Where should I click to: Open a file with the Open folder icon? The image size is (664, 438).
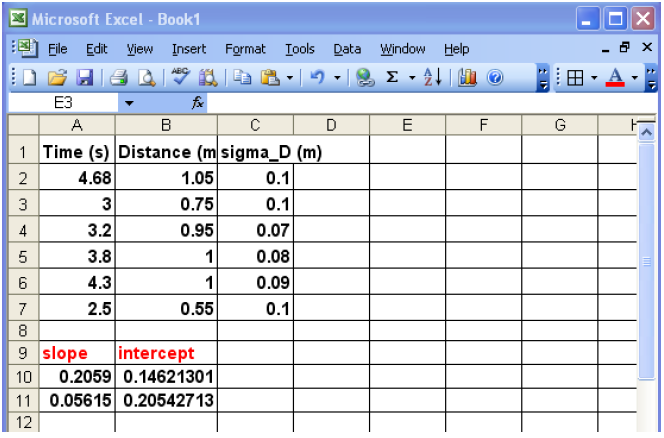(59, 76)
